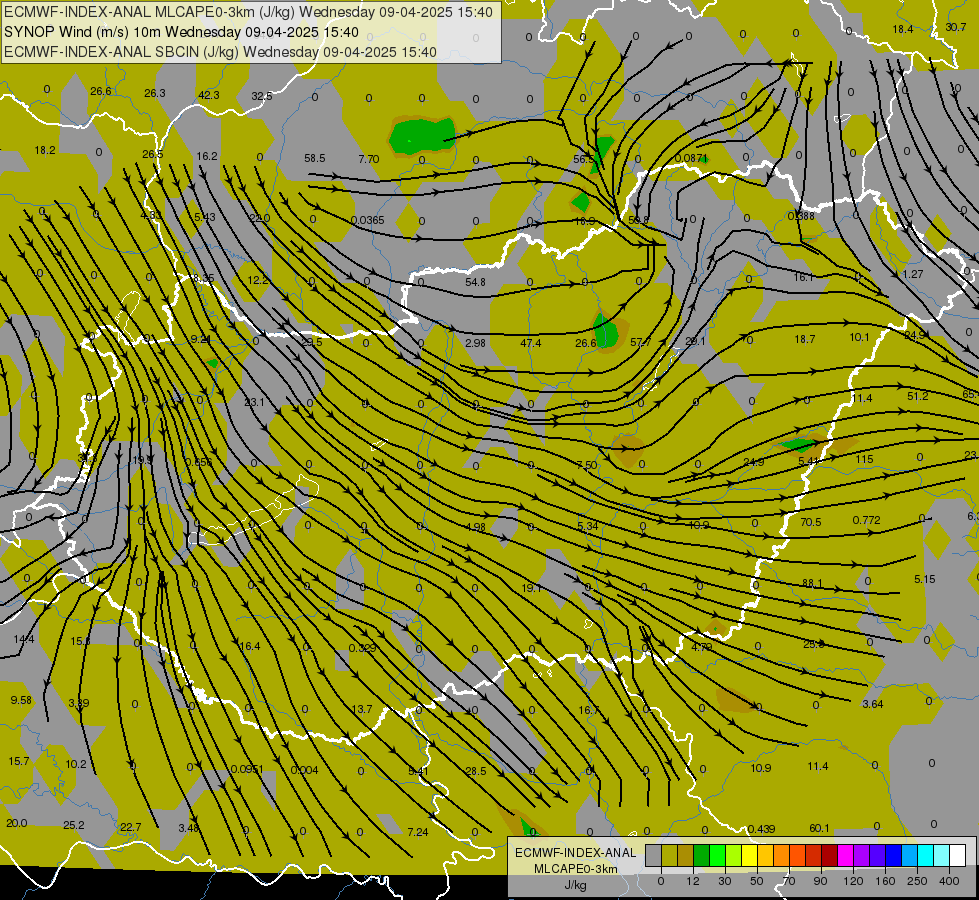Click the map value 0.329
The height and width of the screenshot is (900, 979).
pyautogui.click(x=363, y=648)
